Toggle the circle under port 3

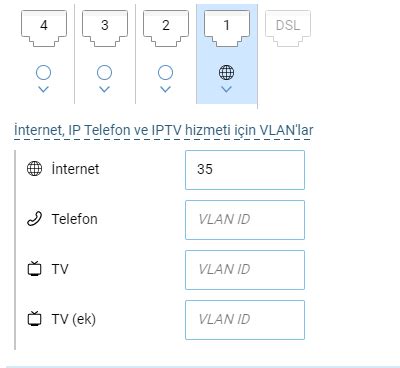coord(104,72)
